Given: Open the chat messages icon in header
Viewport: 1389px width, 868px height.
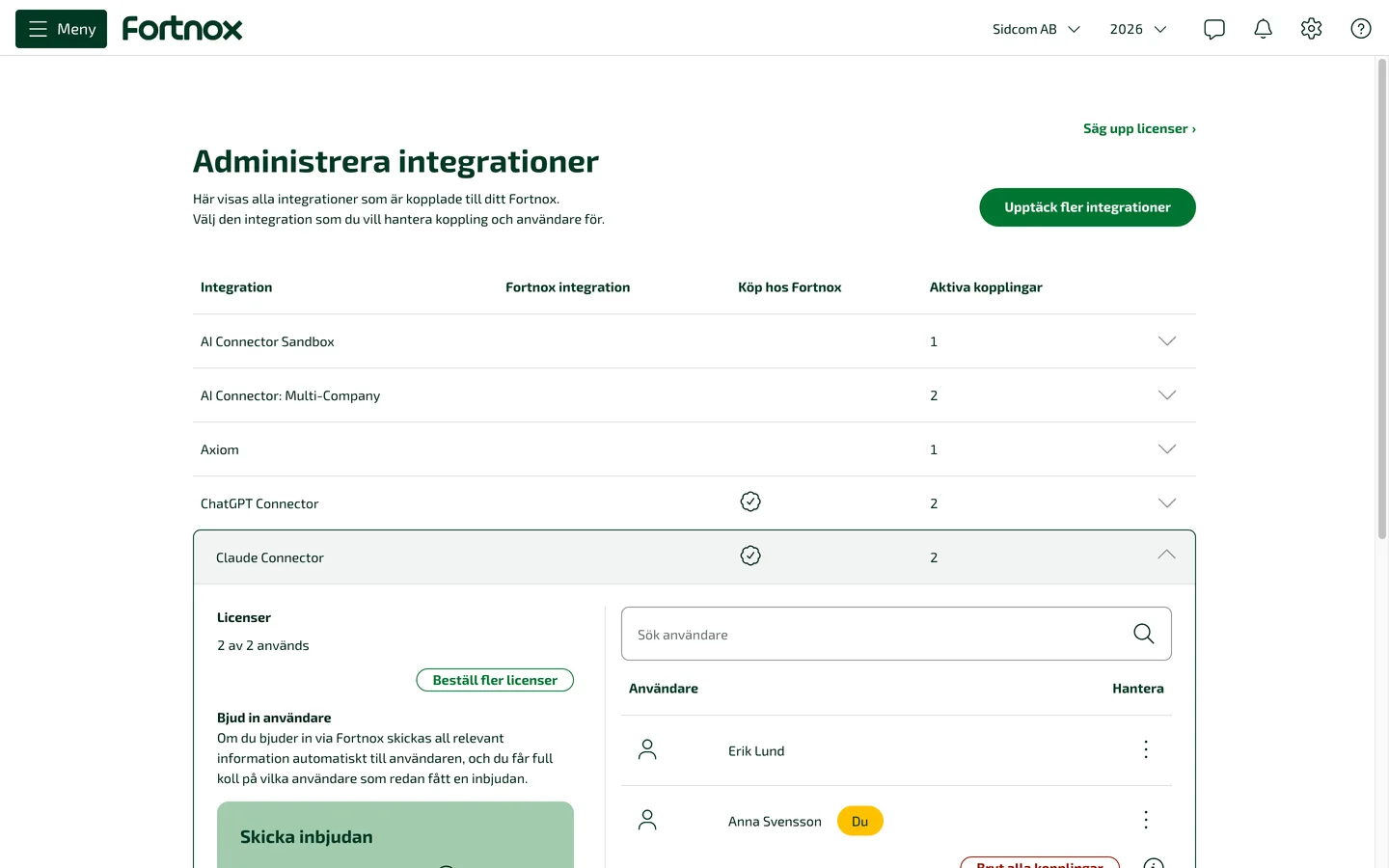Looking at the screenshot, I should tap(1214, 29).
